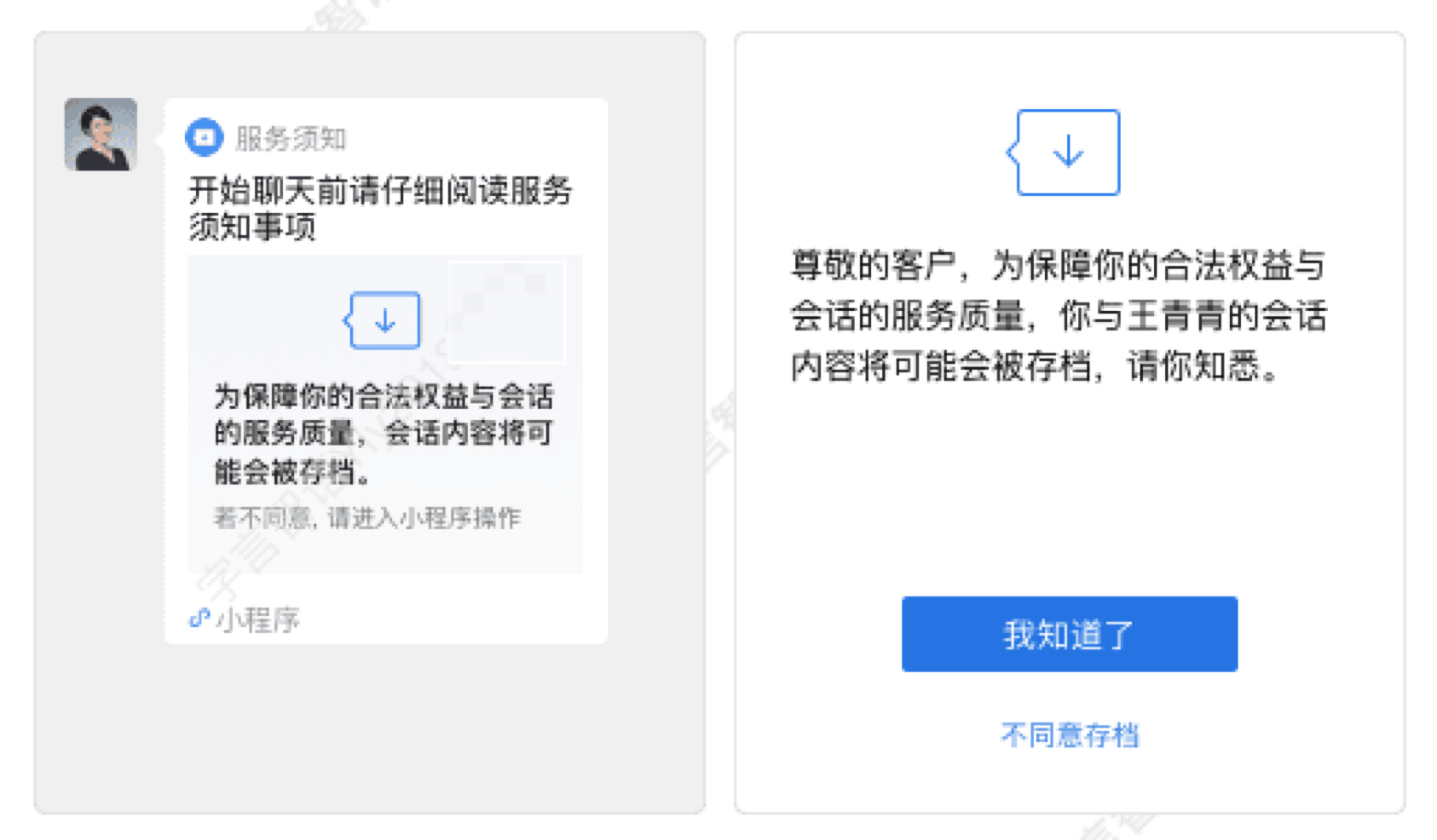Click the 小程序 footer label
The width and height of the screenshot is (1437, 840).
(x=258, y=619)
